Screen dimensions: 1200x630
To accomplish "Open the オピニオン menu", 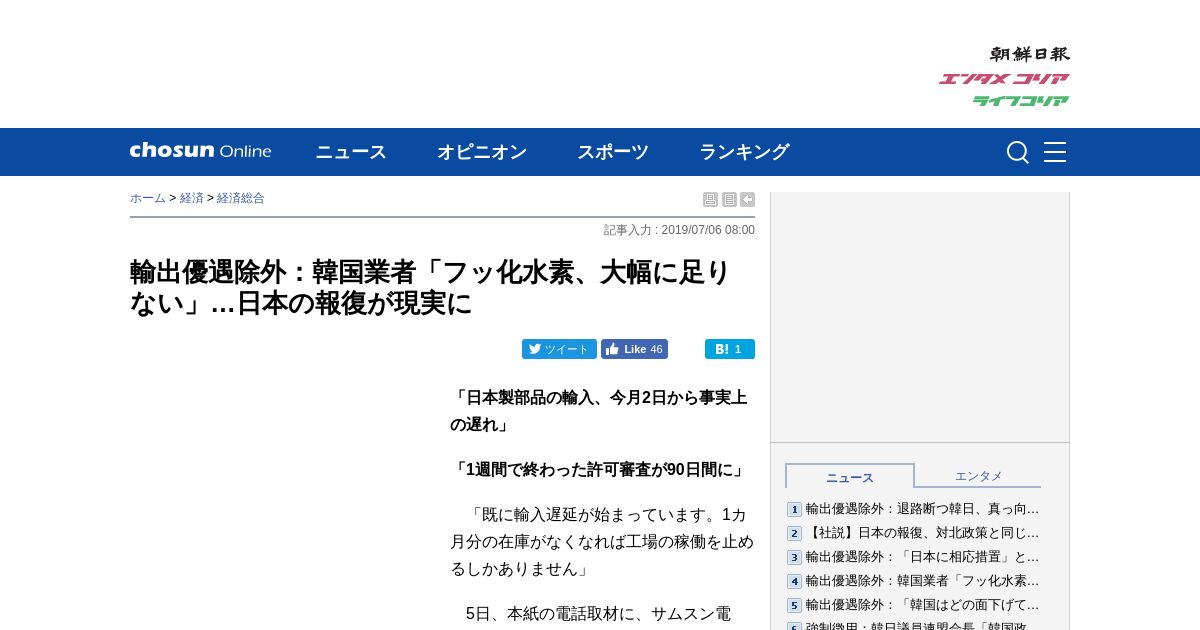I will point(482,152).
